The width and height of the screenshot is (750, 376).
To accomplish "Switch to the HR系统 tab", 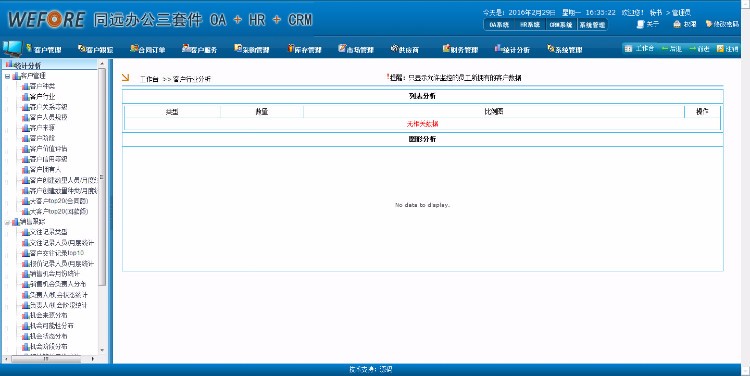I will coord(529,24).
